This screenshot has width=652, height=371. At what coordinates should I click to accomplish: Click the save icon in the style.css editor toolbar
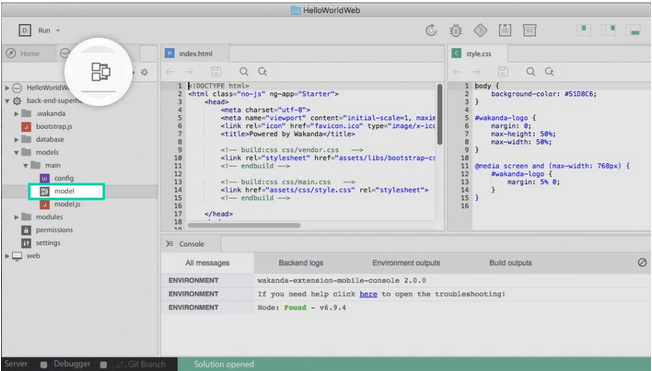coord(503,72)
